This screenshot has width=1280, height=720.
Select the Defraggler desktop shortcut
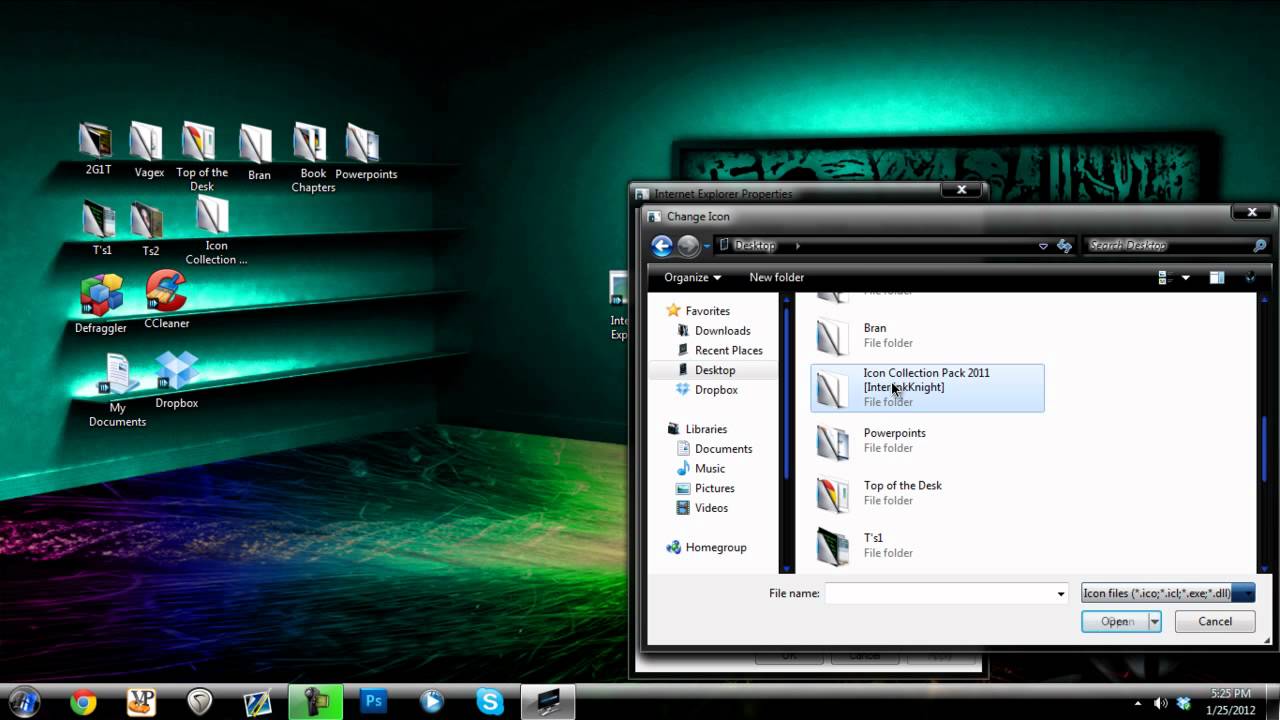click(x=101, y=304)
